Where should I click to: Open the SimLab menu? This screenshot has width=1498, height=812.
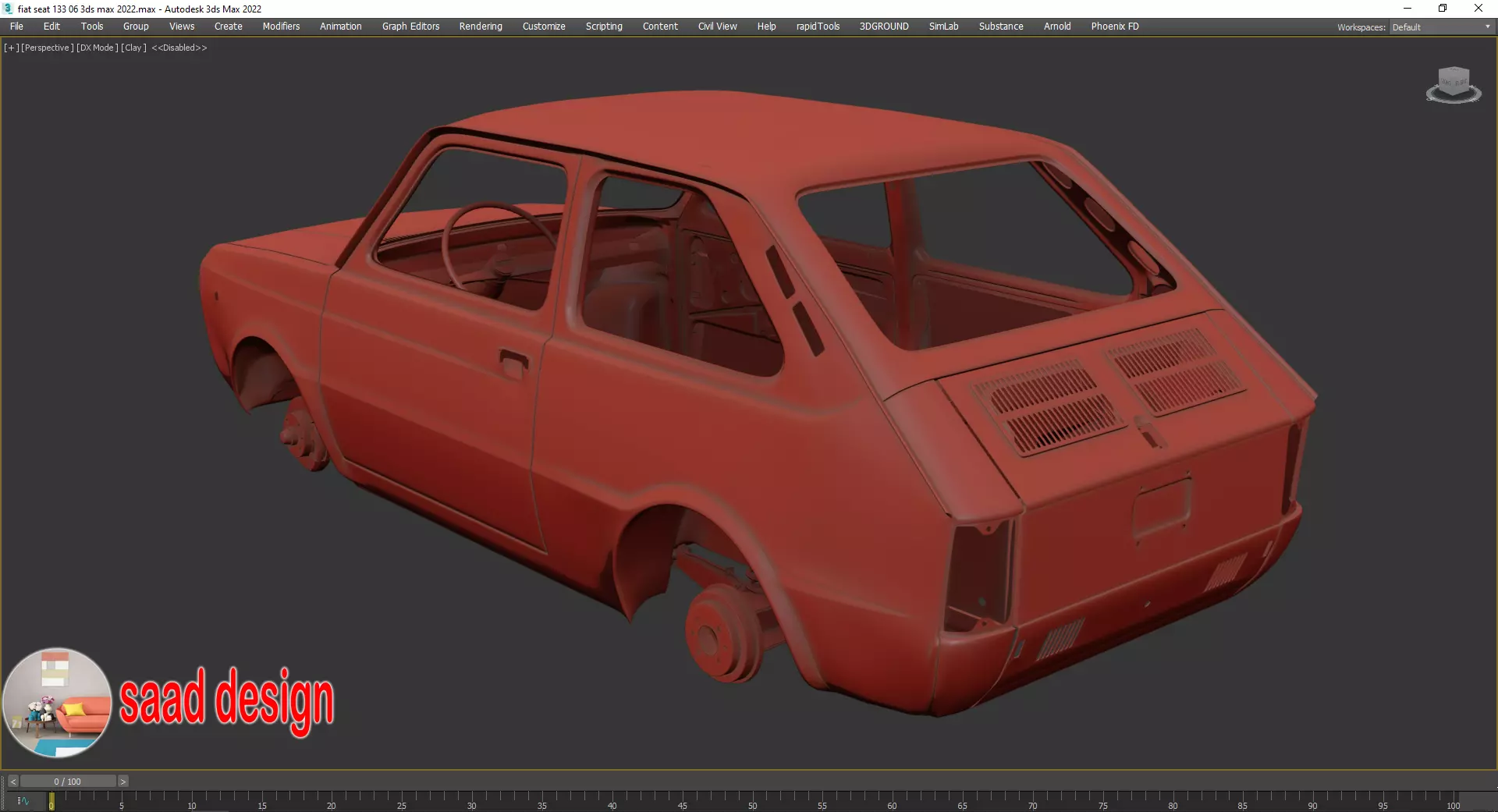pos(943,26)
